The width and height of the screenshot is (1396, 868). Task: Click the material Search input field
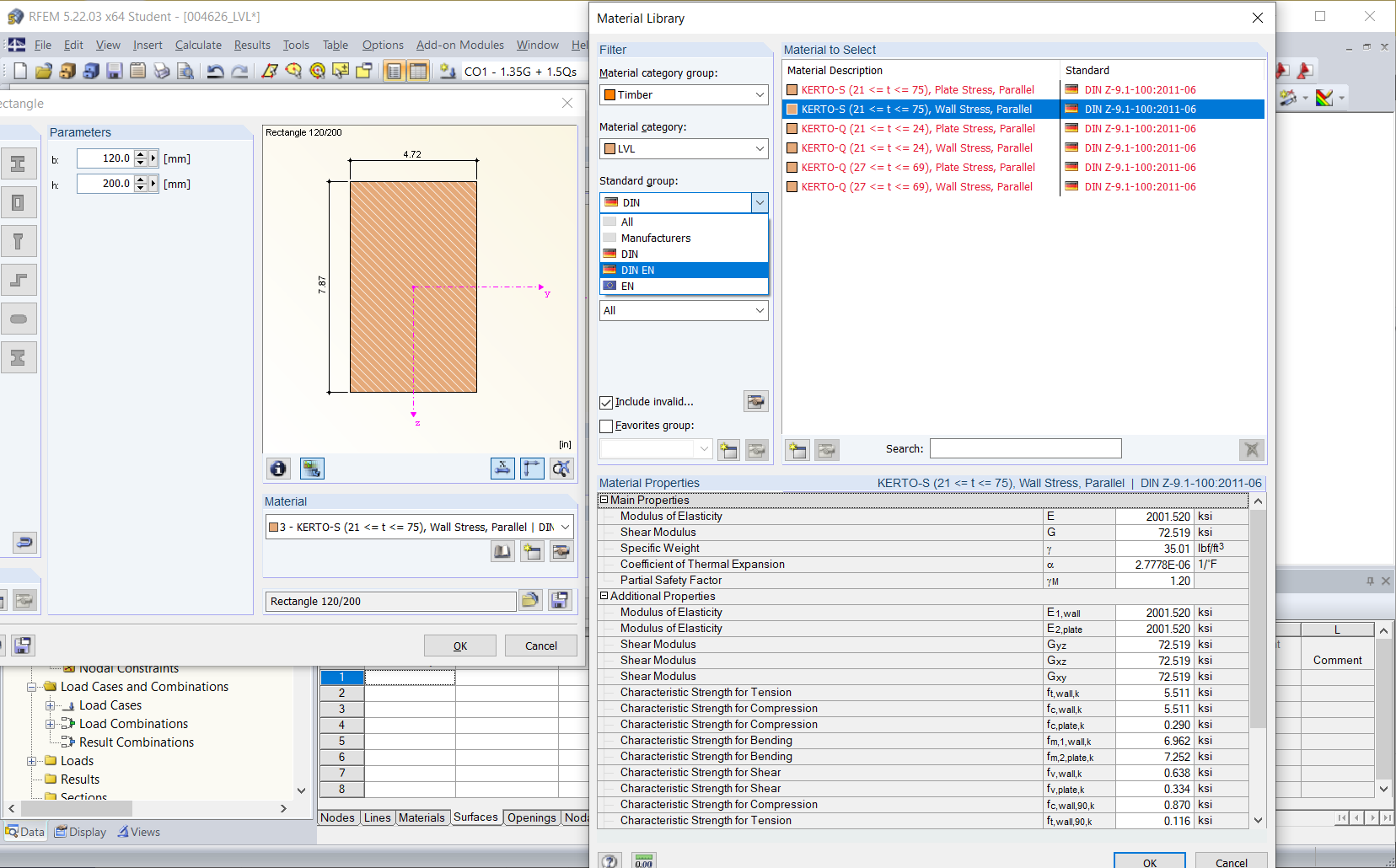tap(1025, 449)
